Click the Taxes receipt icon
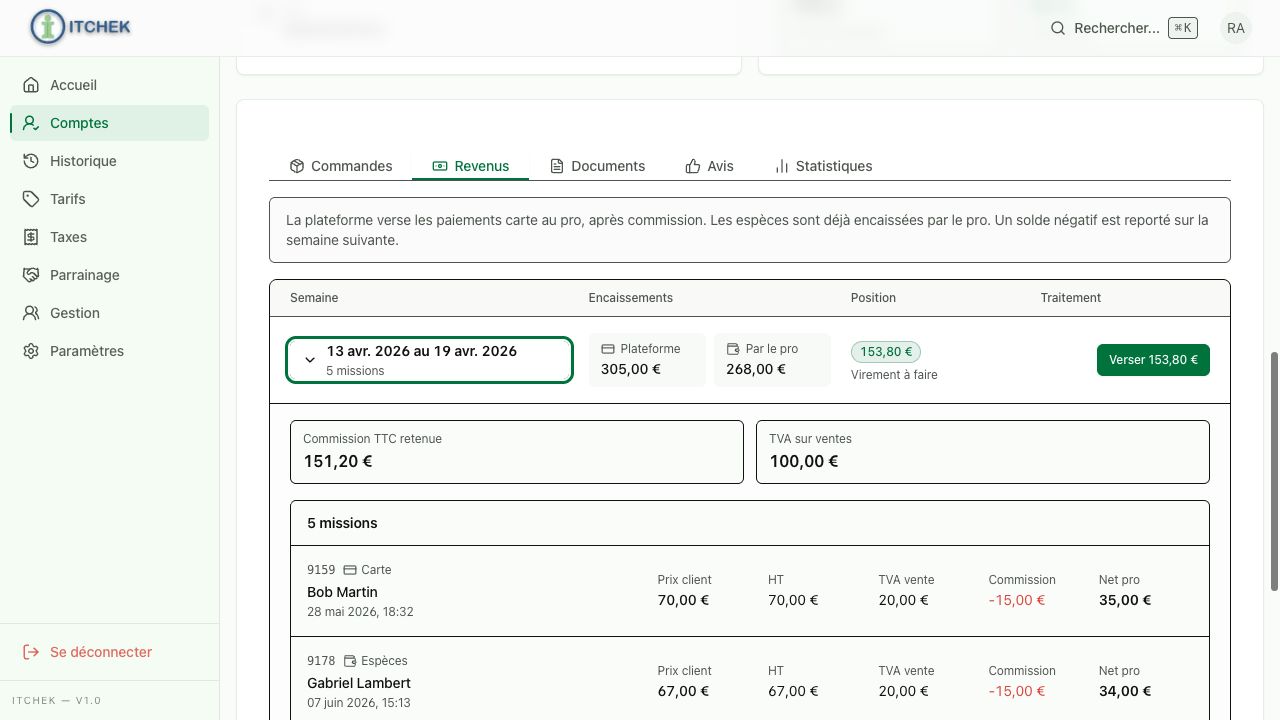1280x720 pixels. tap(31, 237)
